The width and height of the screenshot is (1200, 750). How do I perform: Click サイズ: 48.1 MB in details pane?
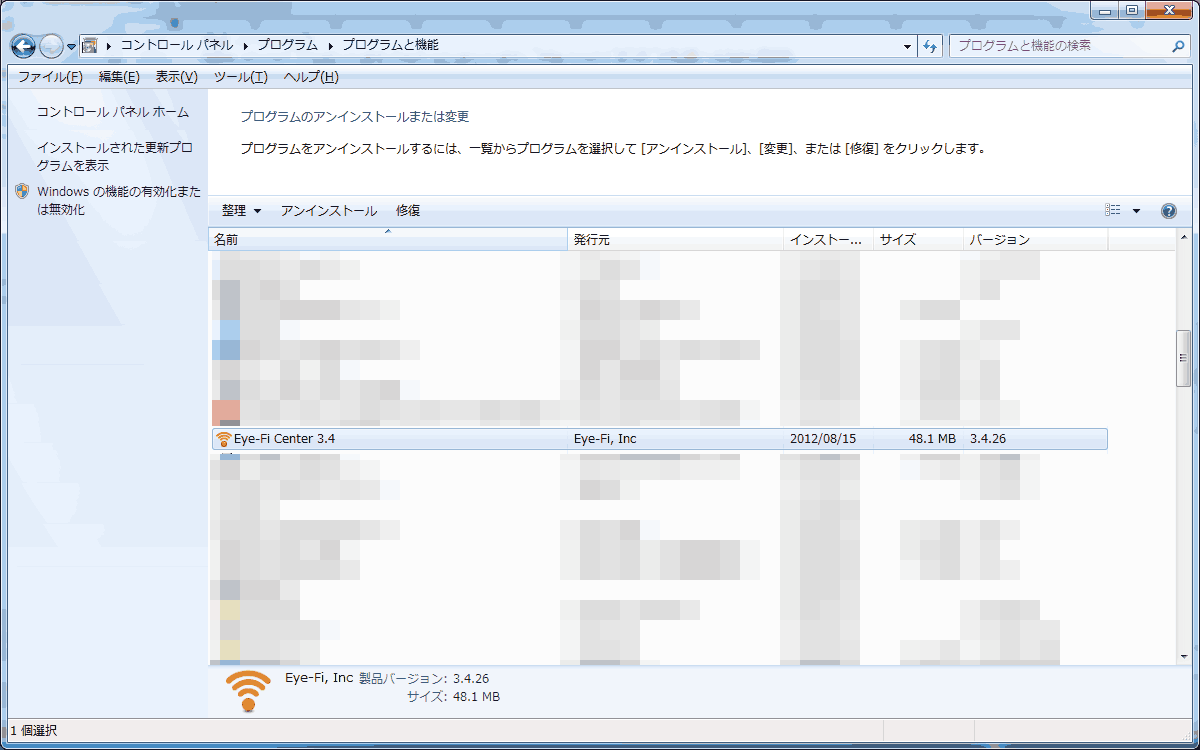(453, 697)
